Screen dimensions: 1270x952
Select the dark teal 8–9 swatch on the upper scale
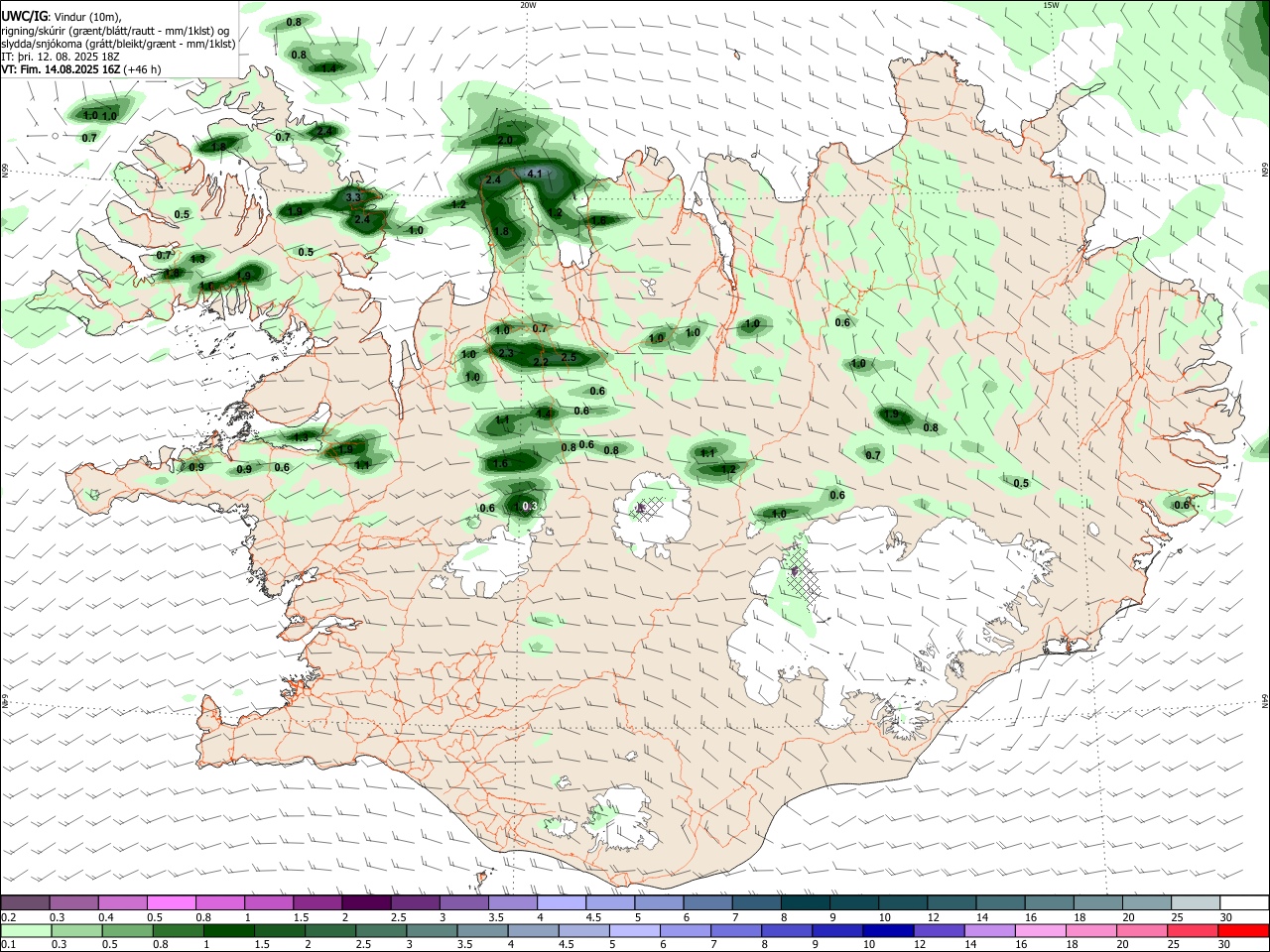point(805,903)
